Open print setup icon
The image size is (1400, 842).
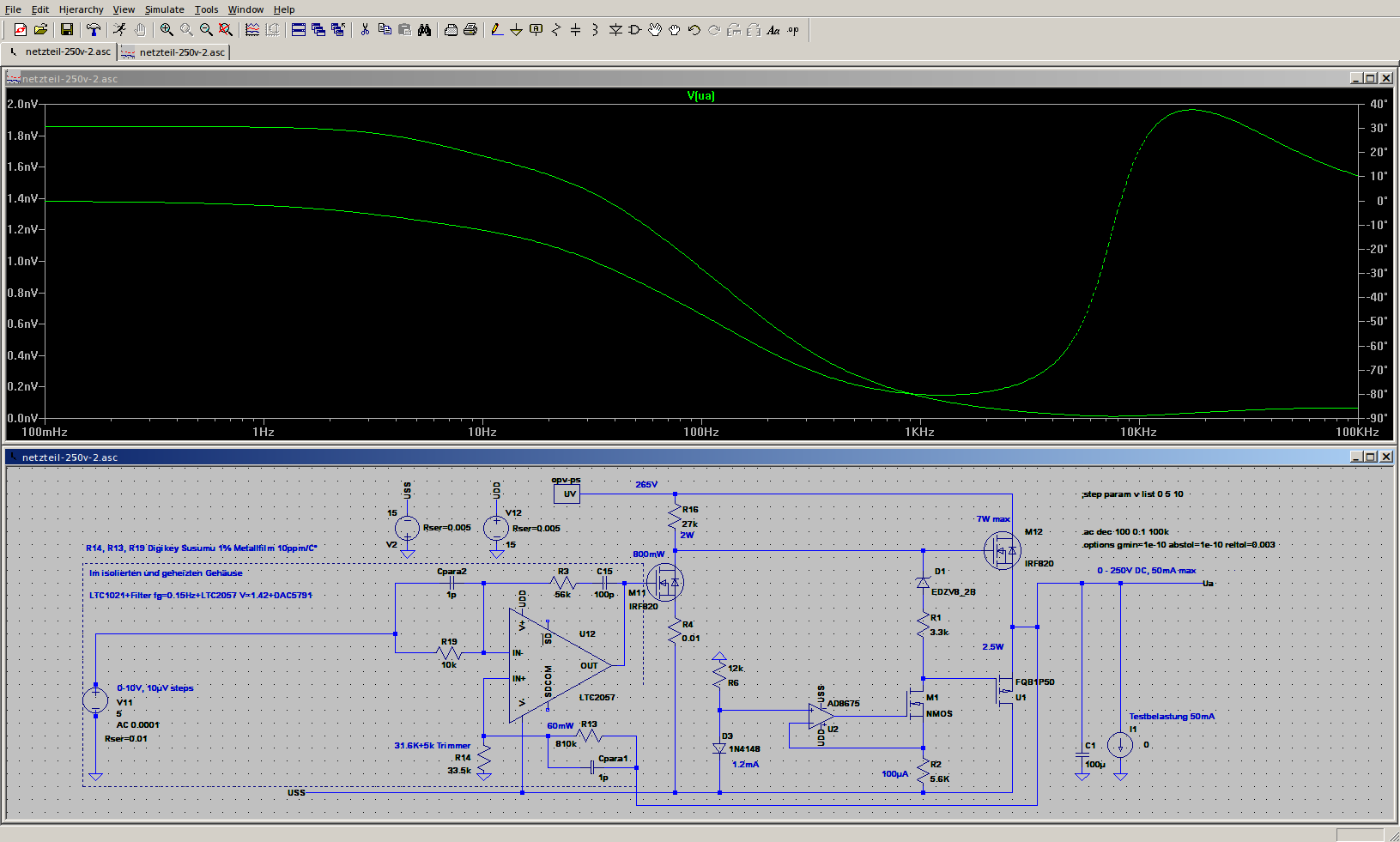tap(451, 30)
